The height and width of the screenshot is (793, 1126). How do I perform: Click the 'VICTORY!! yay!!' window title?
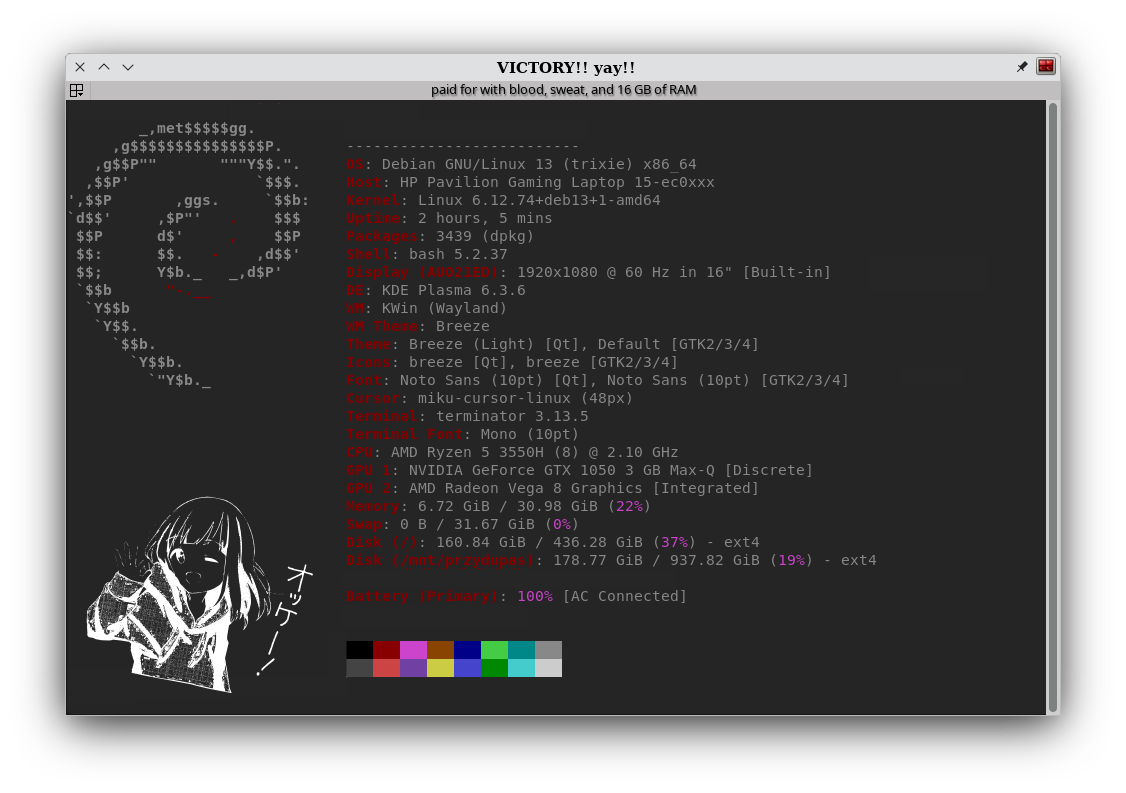(565, 67)
